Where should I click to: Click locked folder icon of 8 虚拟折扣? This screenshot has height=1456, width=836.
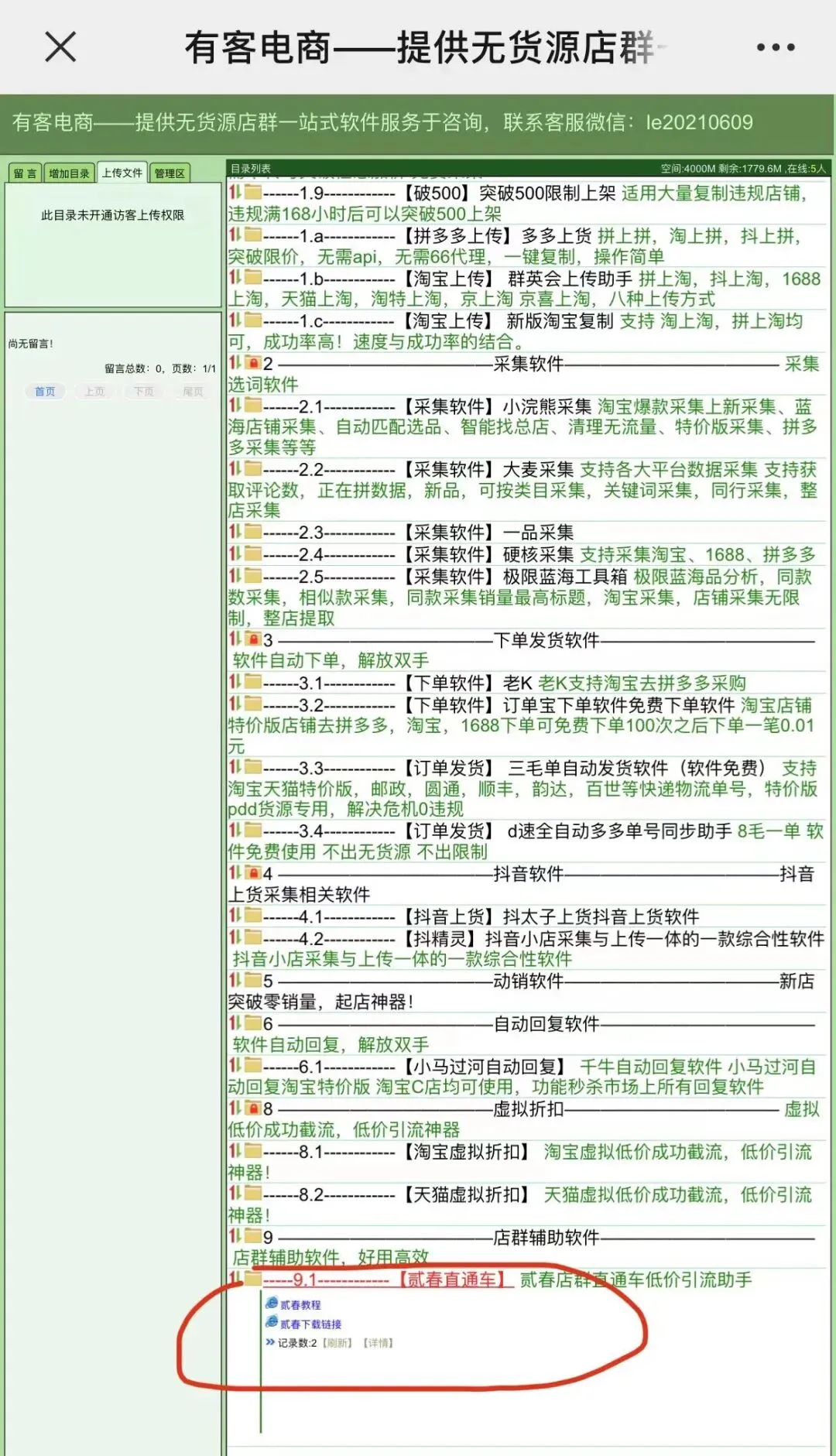[253, 1108]
